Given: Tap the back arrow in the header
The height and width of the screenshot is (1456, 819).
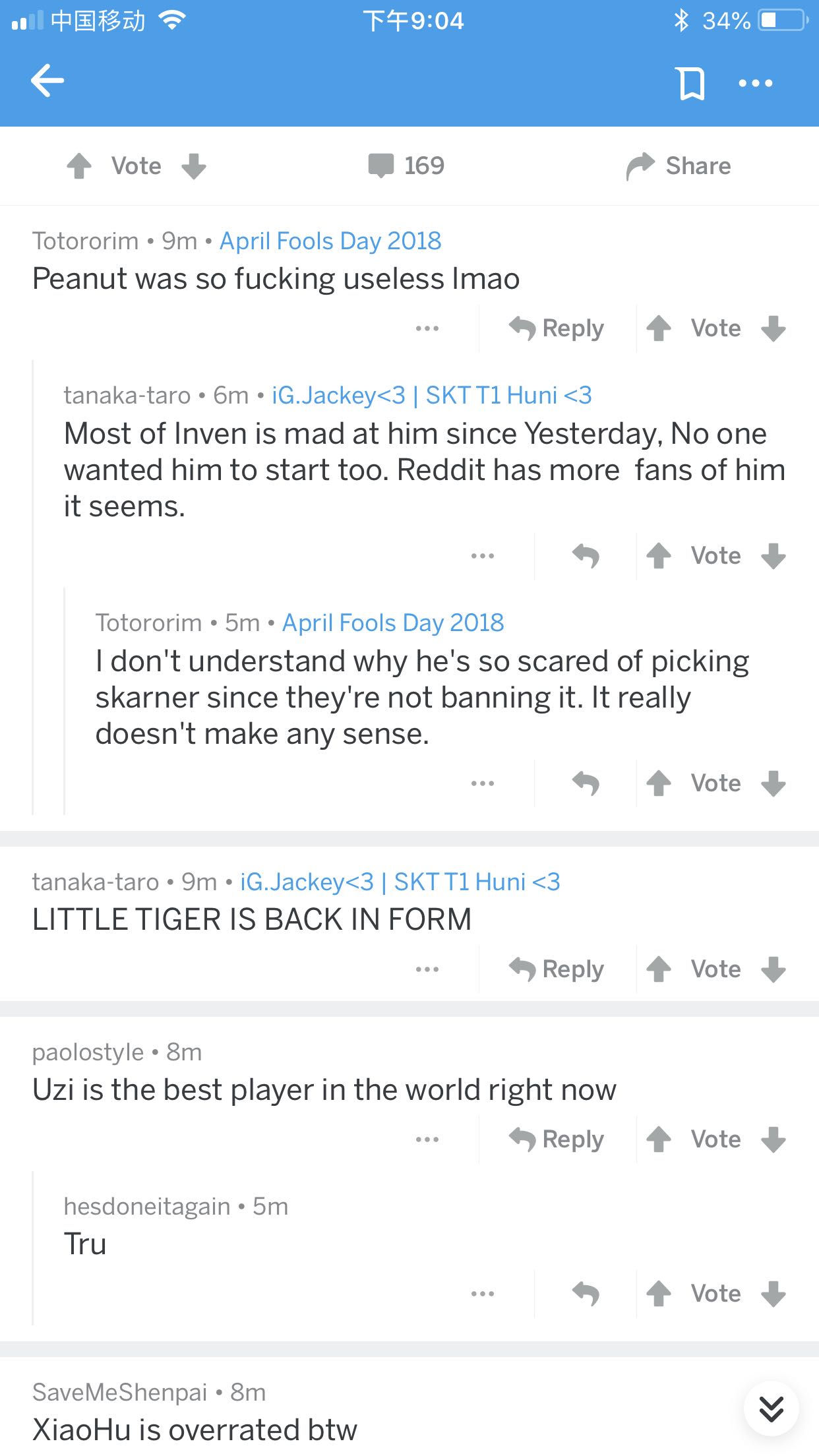Looking at the screenshot, I should pyautogui.click(x=47, y=81).
